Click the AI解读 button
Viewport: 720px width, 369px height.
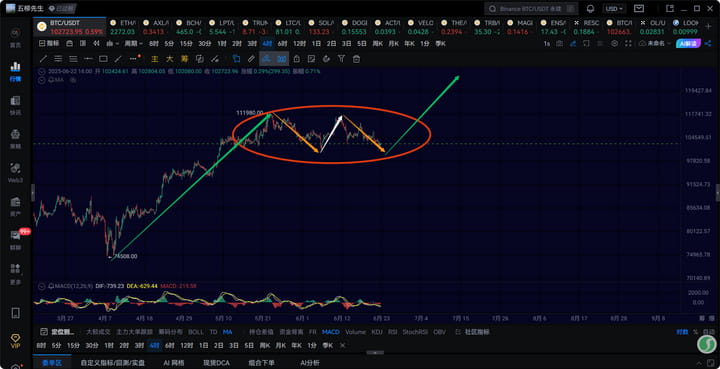tap(688, 43)
